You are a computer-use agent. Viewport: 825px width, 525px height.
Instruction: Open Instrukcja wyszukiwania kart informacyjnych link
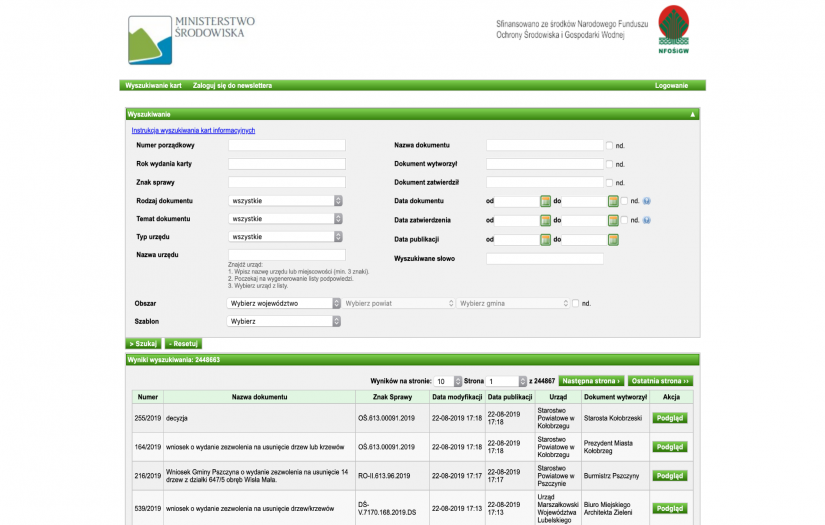pyautogui.click(x=193, y=130)
